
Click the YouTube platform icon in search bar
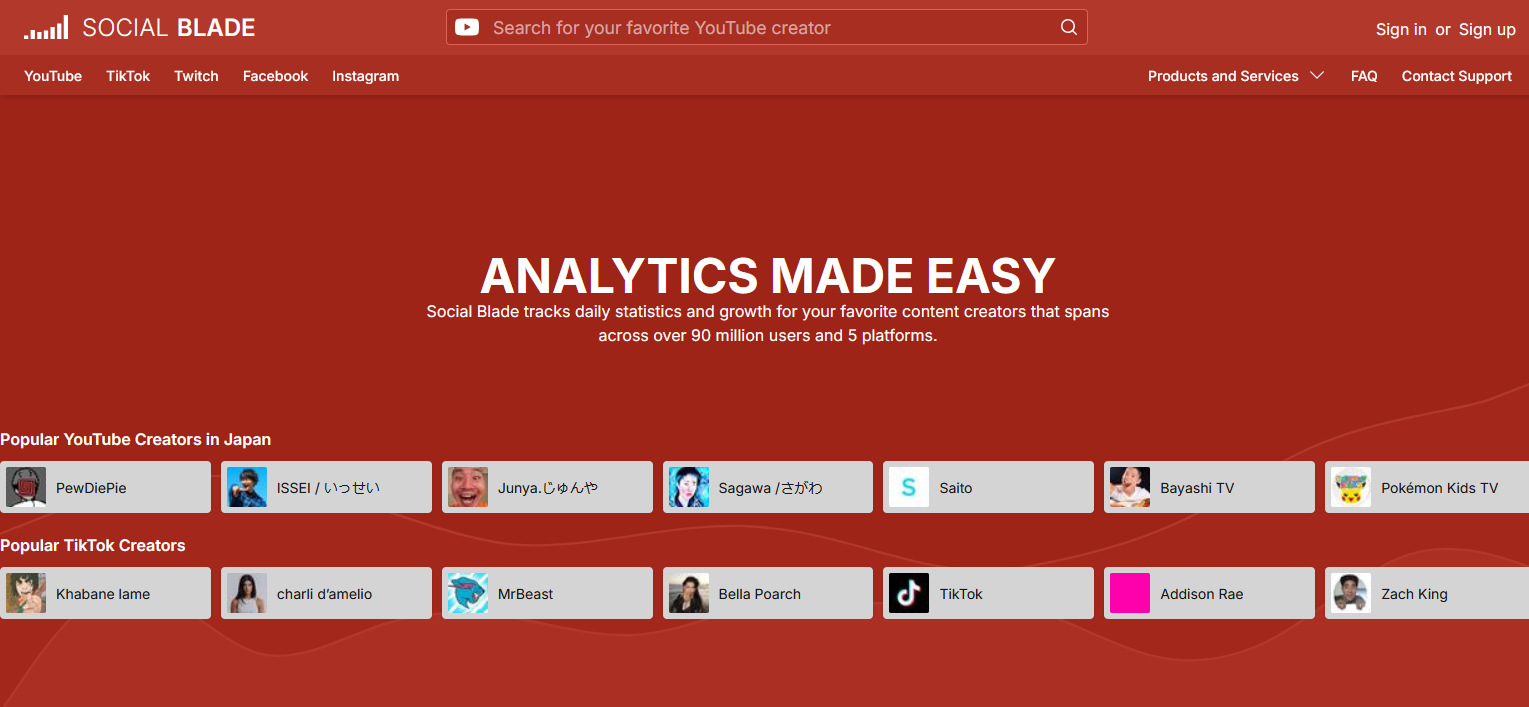pos(467,28)
